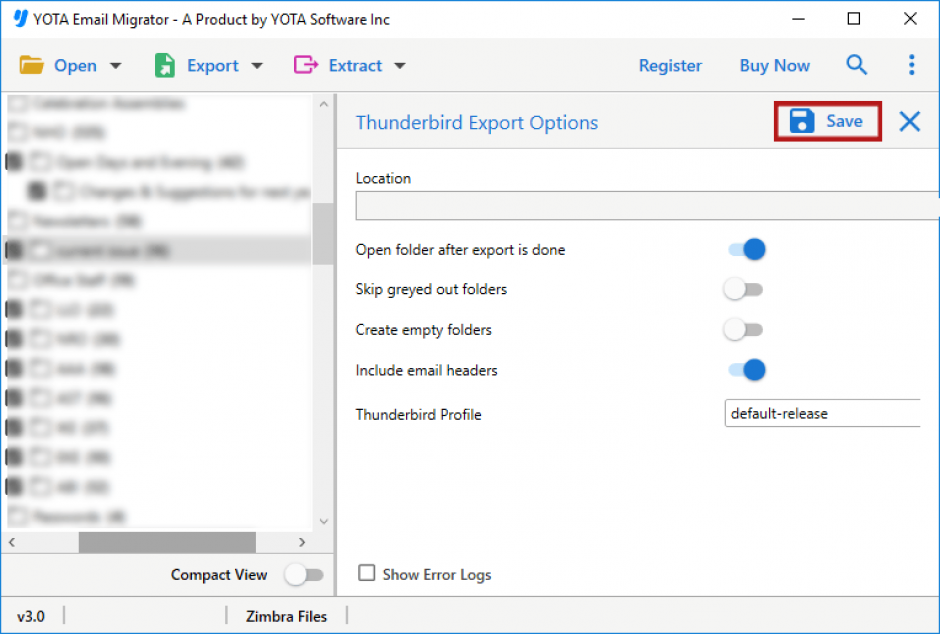Open the Thunderbird Profile combo box

click(822, 413)
